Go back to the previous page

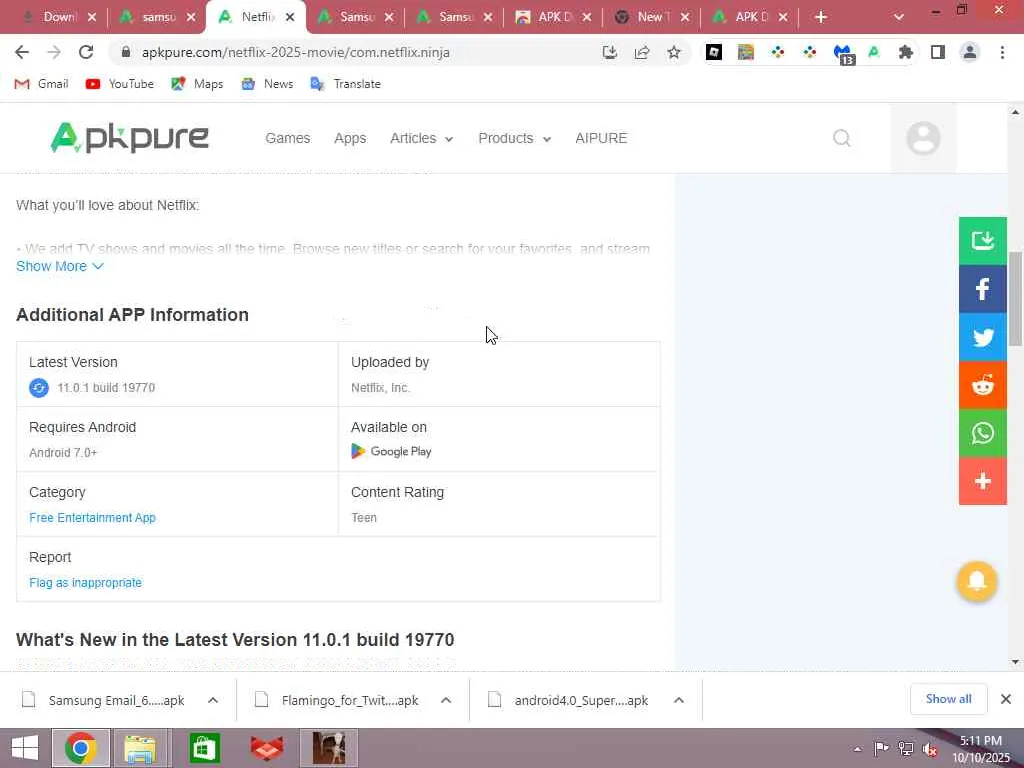(22, 52)
